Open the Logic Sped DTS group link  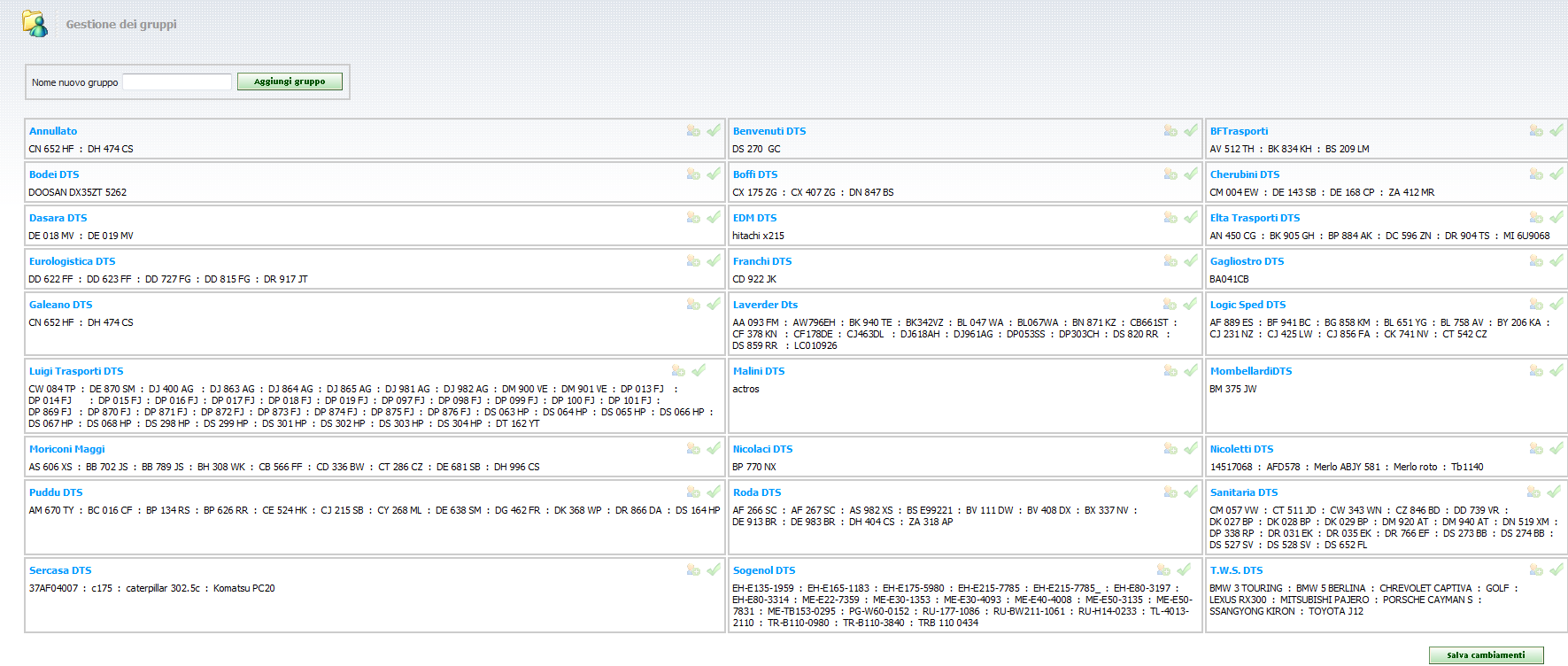click(x=1247, y=305)
